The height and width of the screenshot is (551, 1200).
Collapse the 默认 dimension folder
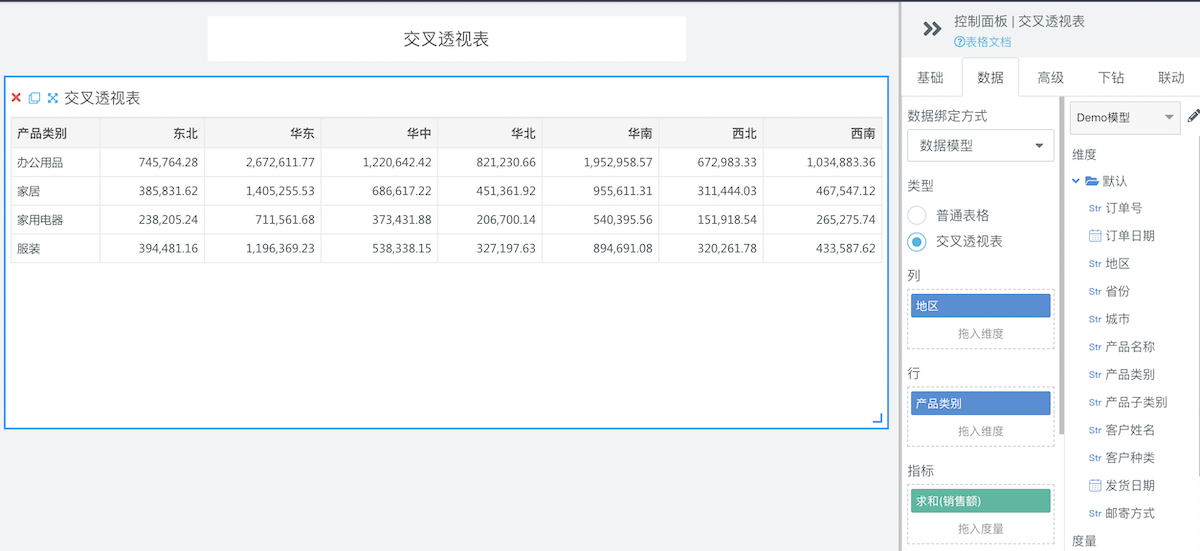tap(1076, 181)
